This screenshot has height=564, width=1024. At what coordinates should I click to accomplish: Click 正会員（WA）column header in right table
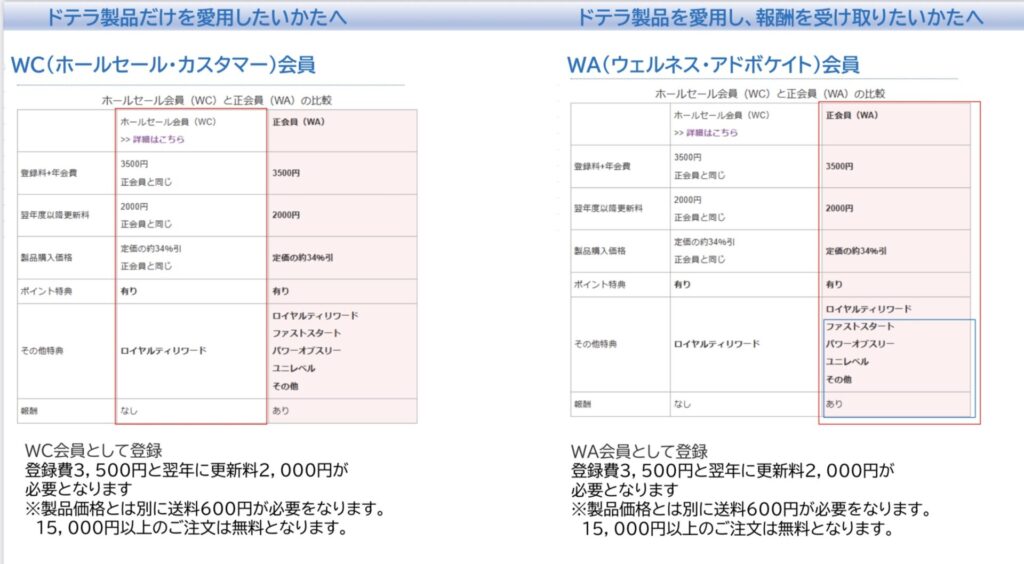click(852, 115)
